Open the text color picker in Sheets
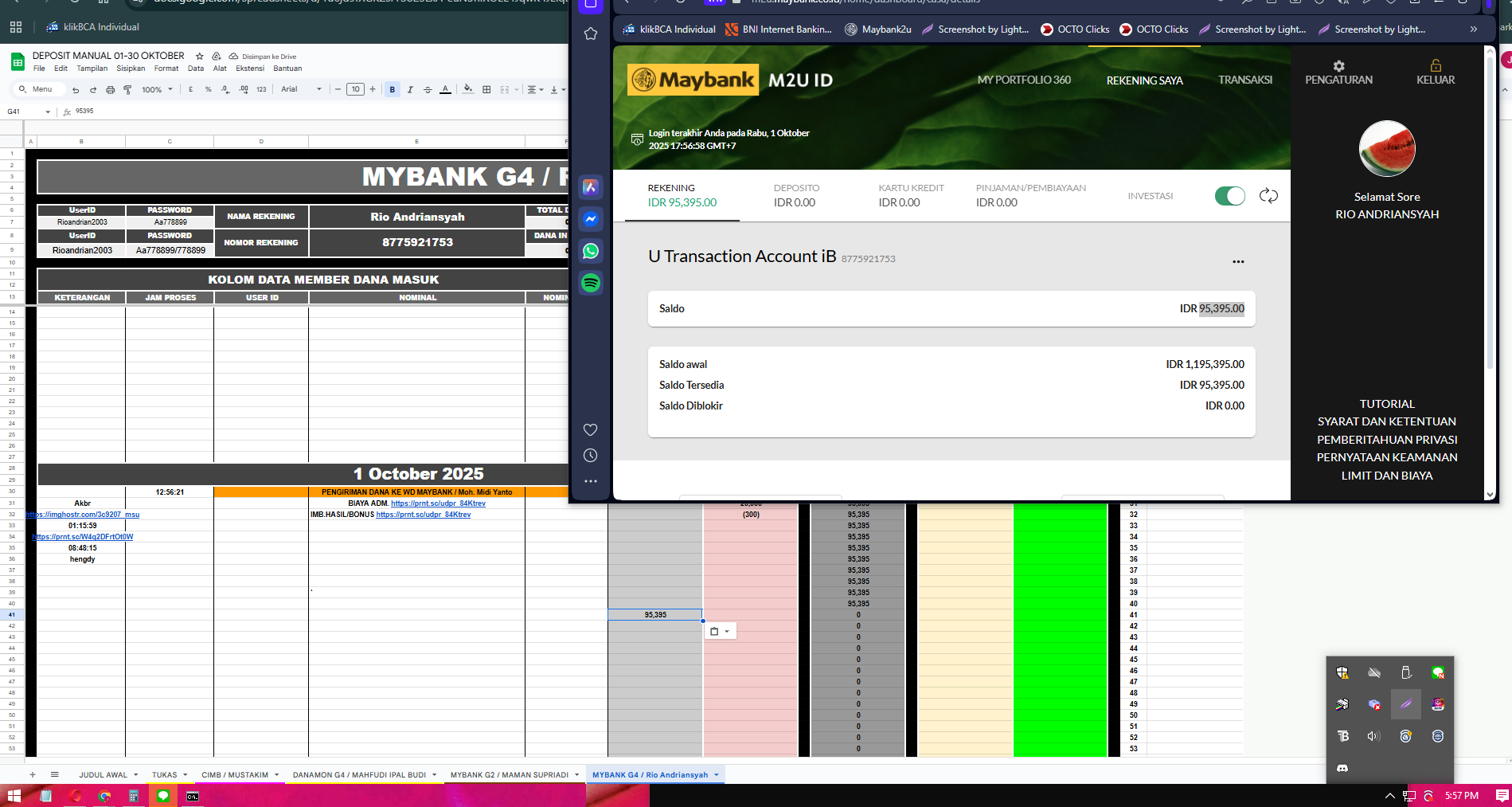This screenshot has height=807, width=1512. 445,89
